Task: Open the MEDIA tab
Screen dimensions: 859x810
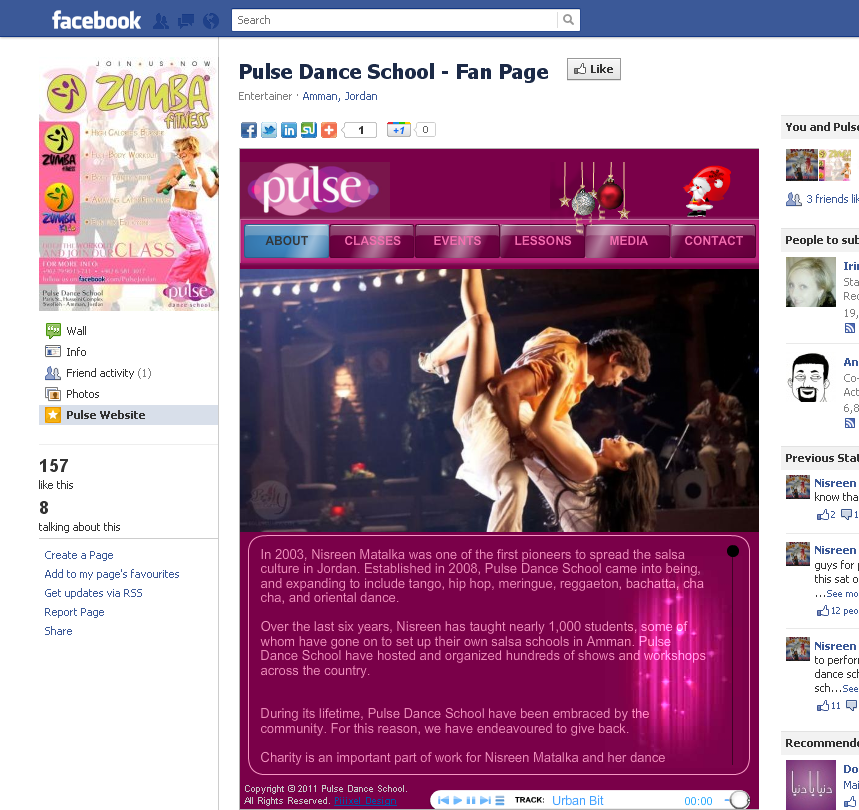Action: [x=628, y=241]
